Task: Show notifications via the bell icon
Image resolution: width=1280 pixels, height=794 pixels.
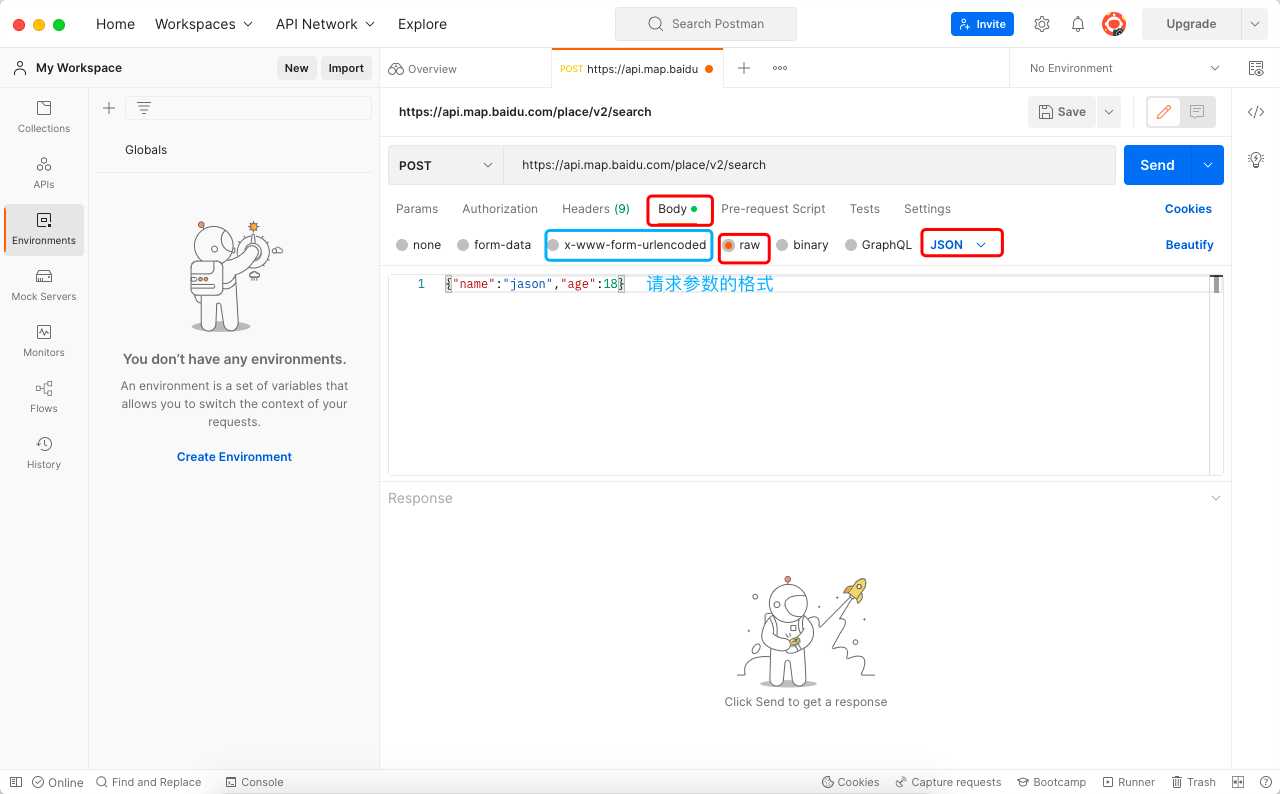Action: click(1078, 24)
